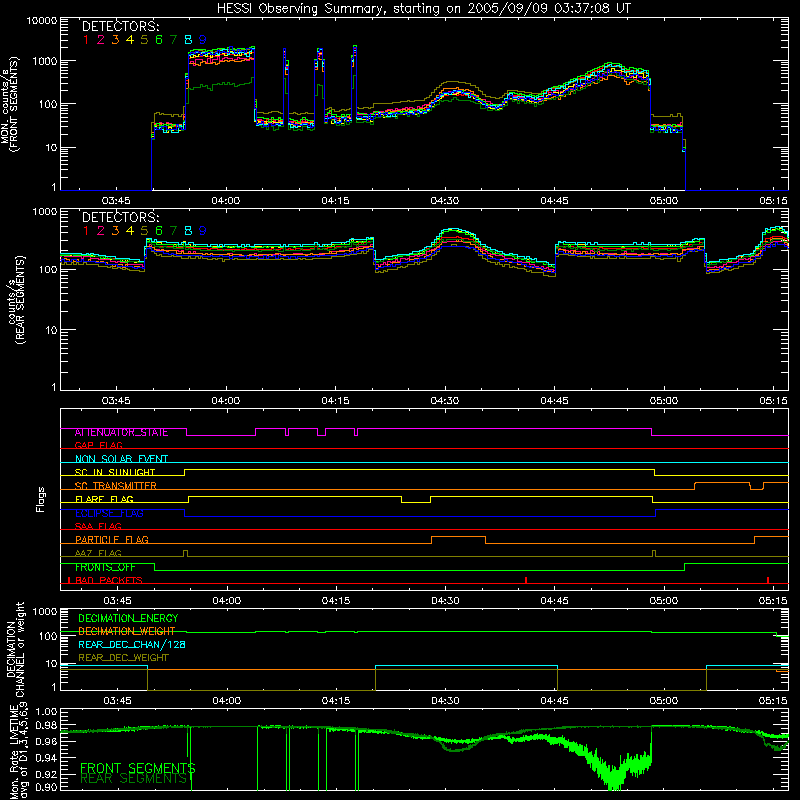Select detector 8 in the rear segments legend
This screenshot has height=800, width=800.
(188, 231)
